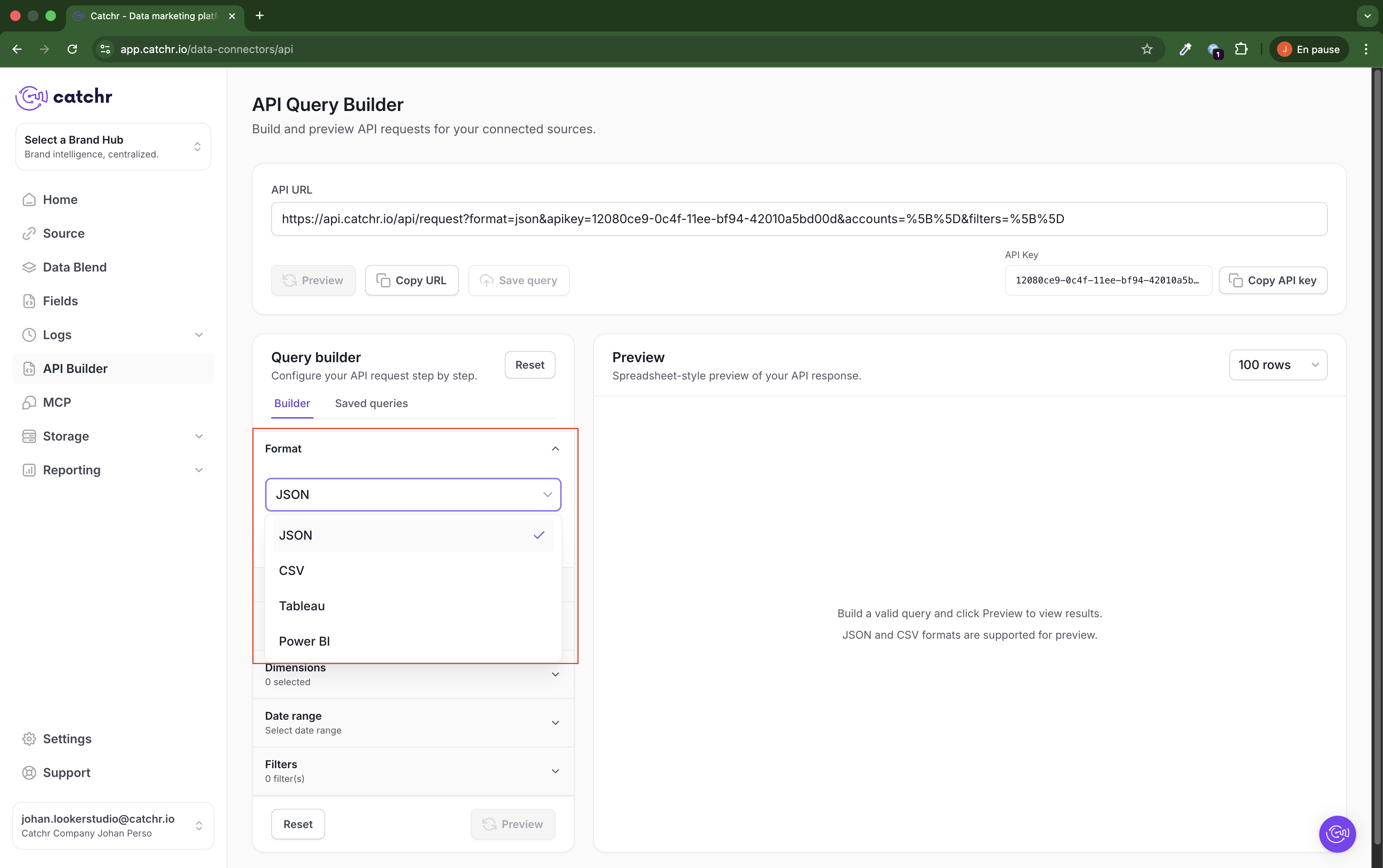Click the API URL text field
Image resolution: width=1383 pixels, height=868 pixels.
(799, 219)
